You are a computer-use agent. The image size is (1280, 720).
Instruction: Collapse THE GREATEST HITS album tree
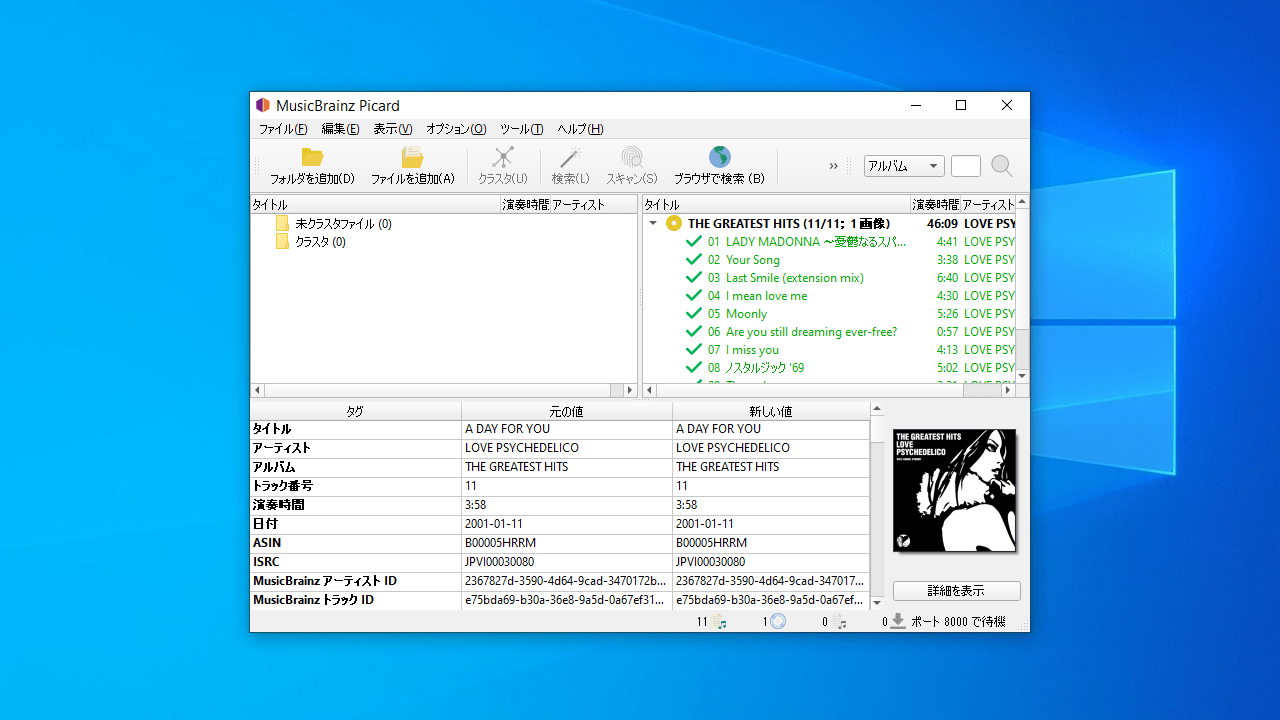pos(653,223)
